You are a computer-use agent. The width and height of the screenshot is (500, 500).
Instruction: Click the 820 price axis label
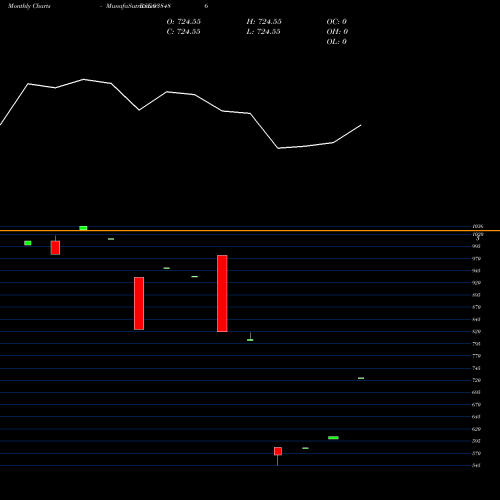coord(477,332)
